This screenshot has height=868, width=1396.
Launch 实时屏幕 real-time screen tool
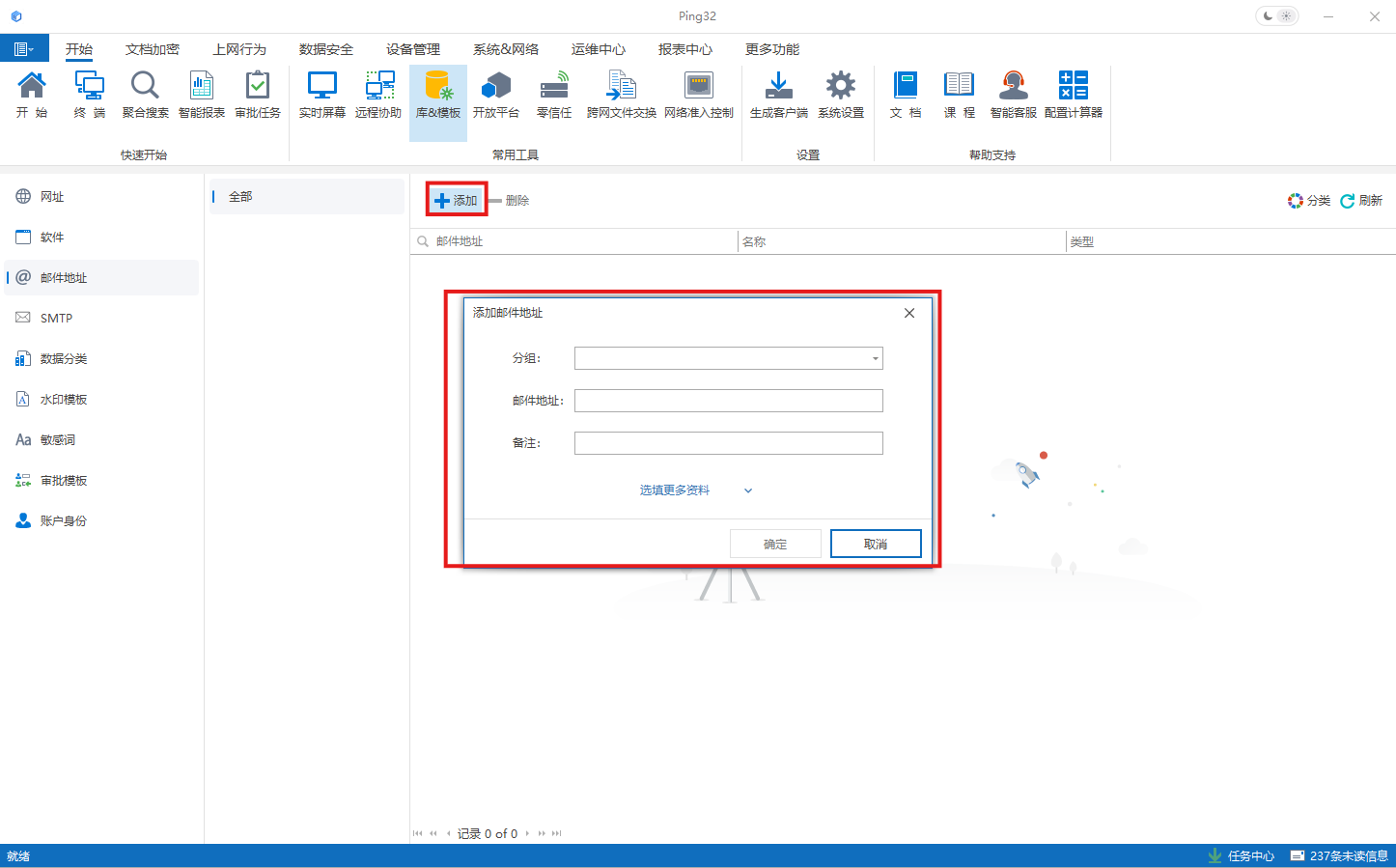pyautogui.click(x=321, y=95)
